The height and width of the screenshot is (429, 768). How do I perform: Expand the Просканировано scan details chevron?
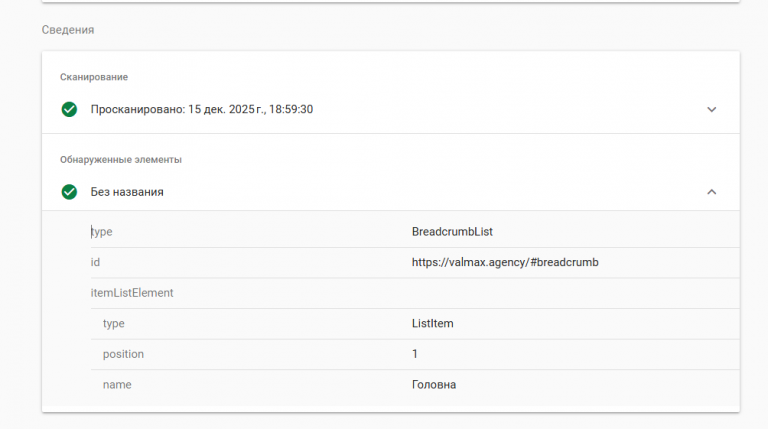click(711, 109)
